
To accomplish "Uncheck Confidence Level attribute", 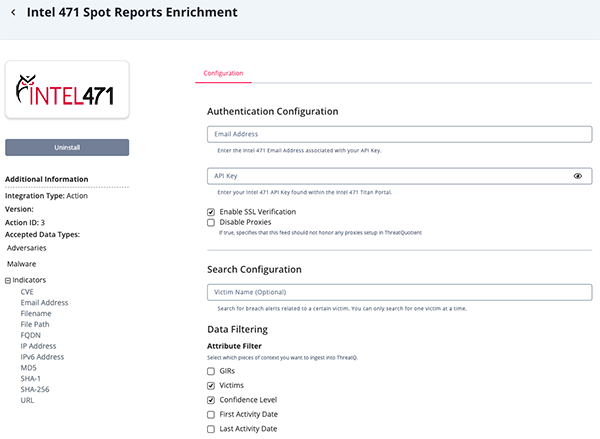I will (x=211, y=400).
